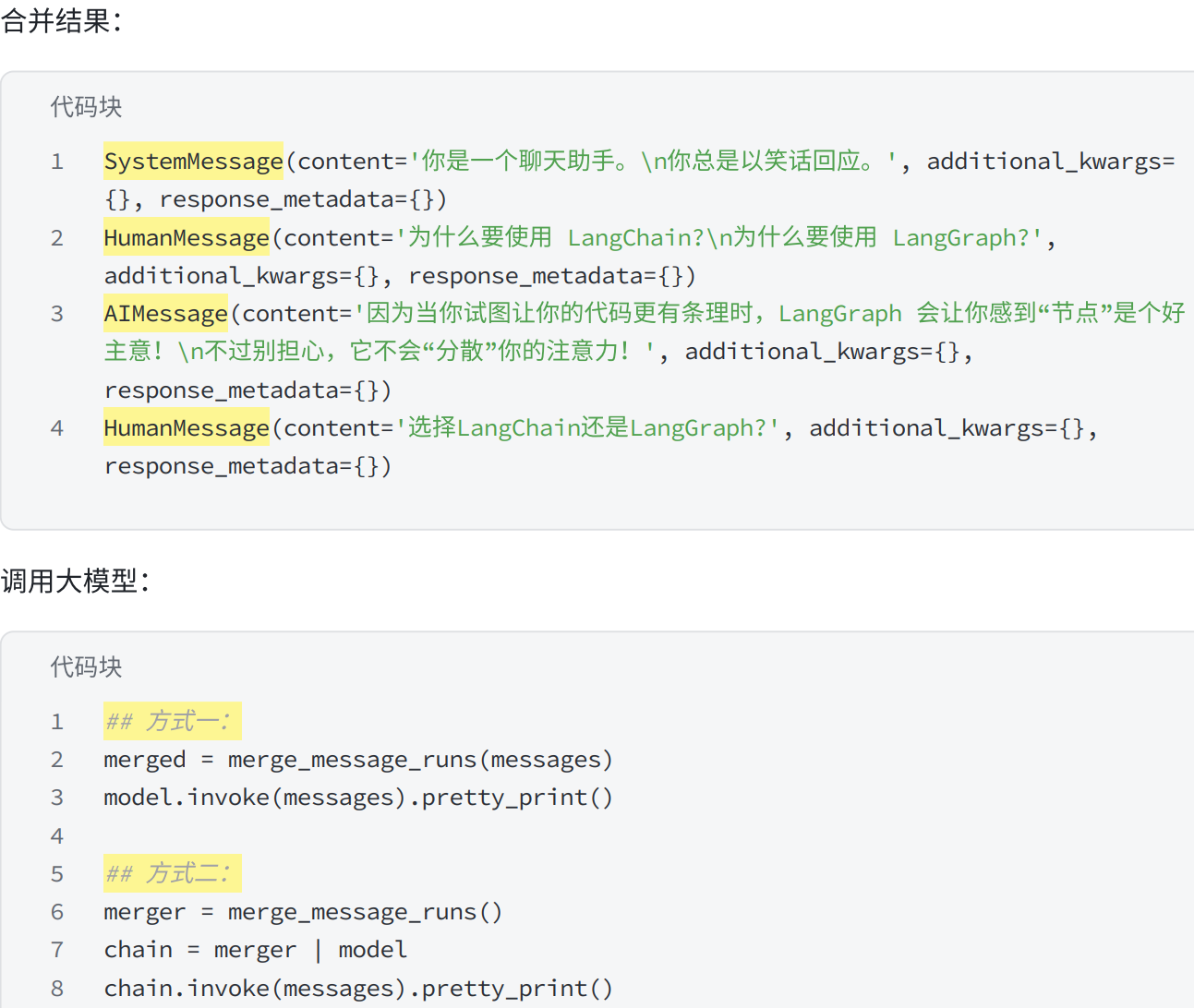This screenshot has height=1008, width=1194.
Task: Click string '为什么要使用 LangChain?\n为什么要使用 LangGraph?'
Action: [x=718, y=238]
